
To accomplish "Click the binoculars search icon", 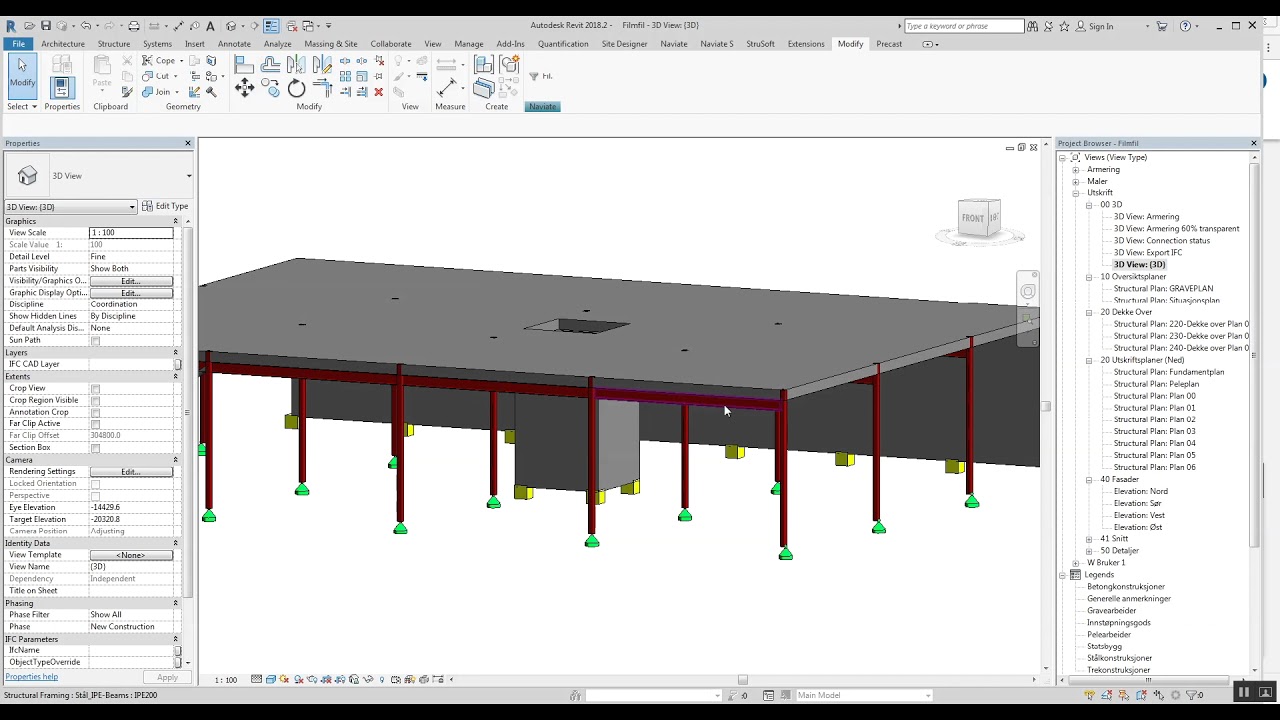I will pyautogui.click(x=1032, y=26).
